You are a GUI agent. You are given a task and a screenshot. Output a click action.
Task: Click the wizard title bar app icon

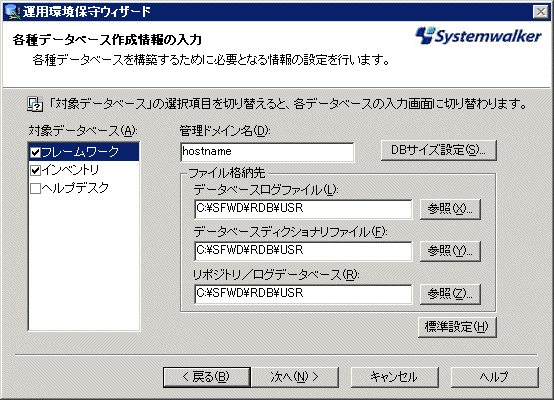coord(12,12)
